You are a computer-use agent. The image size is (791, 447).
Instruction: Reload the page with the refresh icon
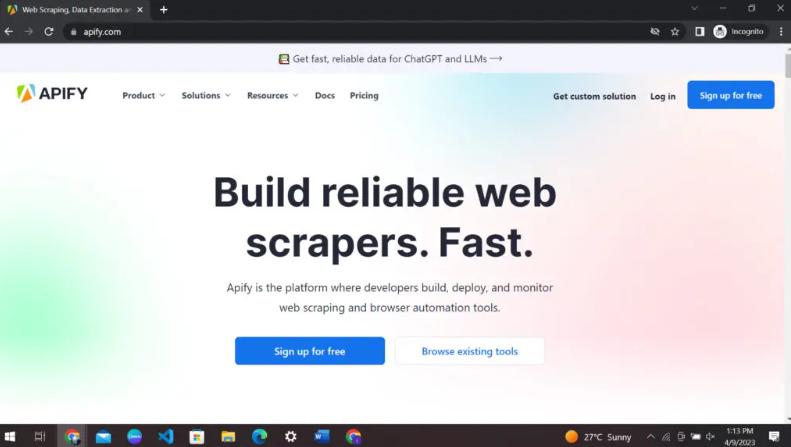pyautogui.click(x=48, y=32)
